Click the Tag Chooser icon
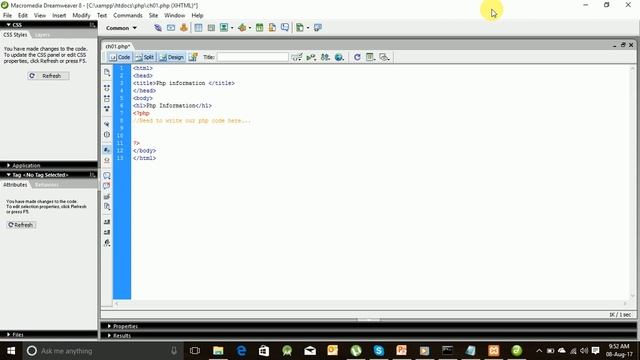The image size is (640, 360). (318, 28)
